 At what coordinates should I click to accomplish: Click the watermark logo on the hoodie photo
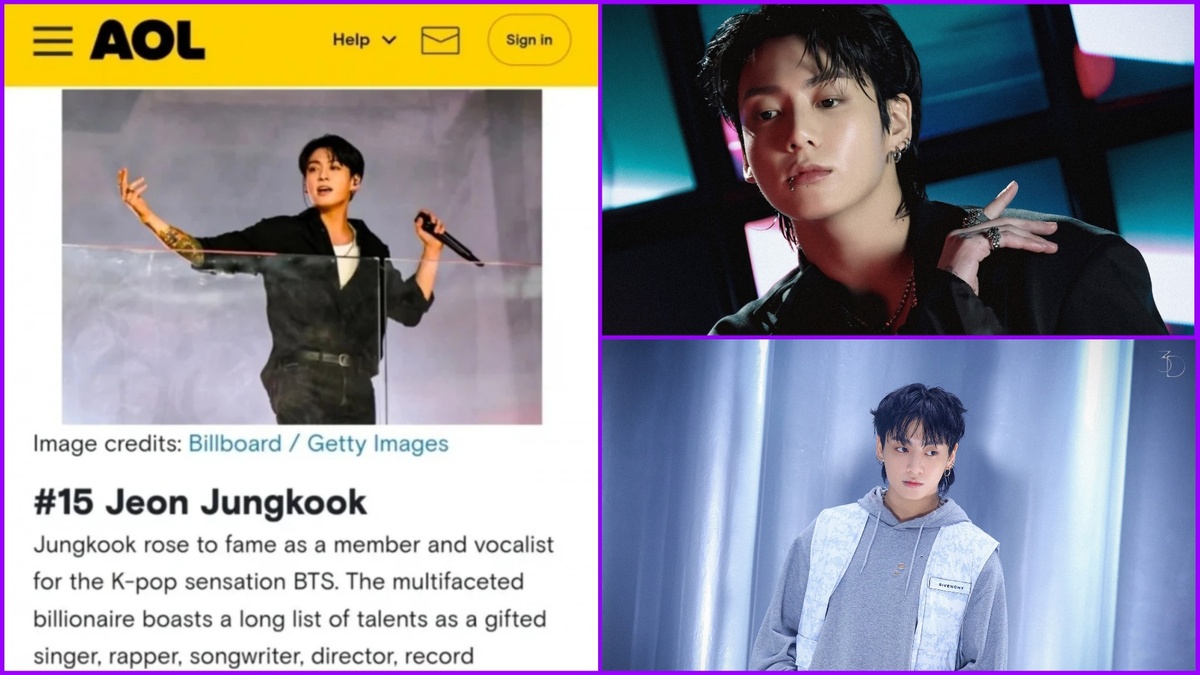[x=1171, y=363]
